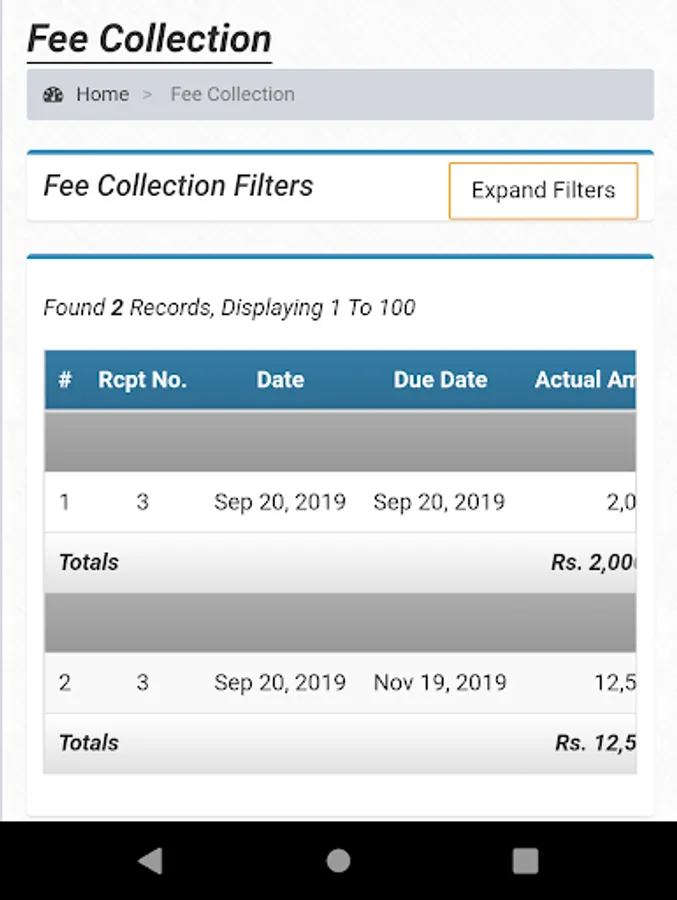
Task: Click the second gray group header bar
Action: (340, 622)
